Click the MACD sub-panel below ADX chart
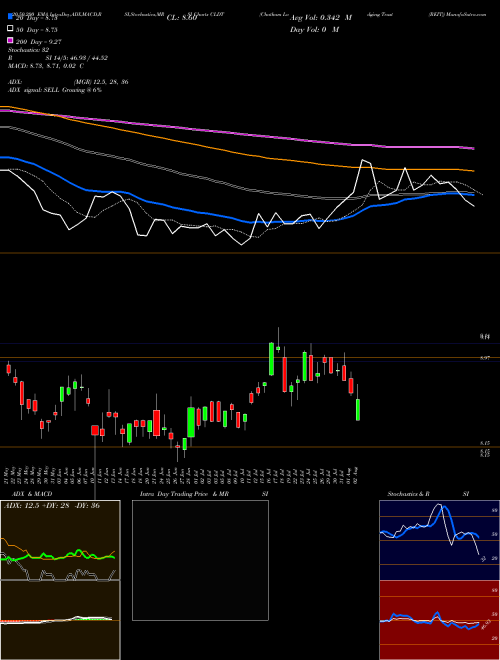 60,620
